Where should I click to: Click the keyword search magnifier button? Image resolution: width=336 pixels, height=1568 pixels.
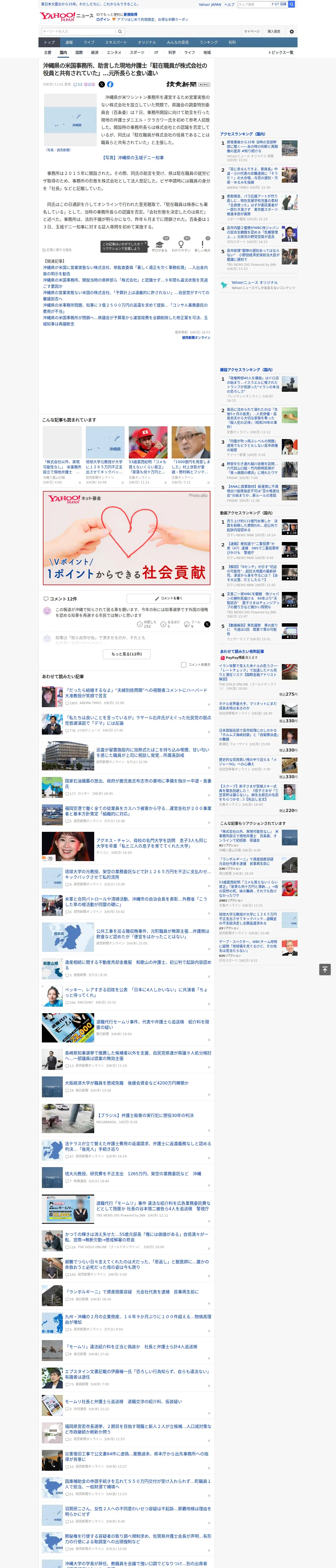pos(120,31)
